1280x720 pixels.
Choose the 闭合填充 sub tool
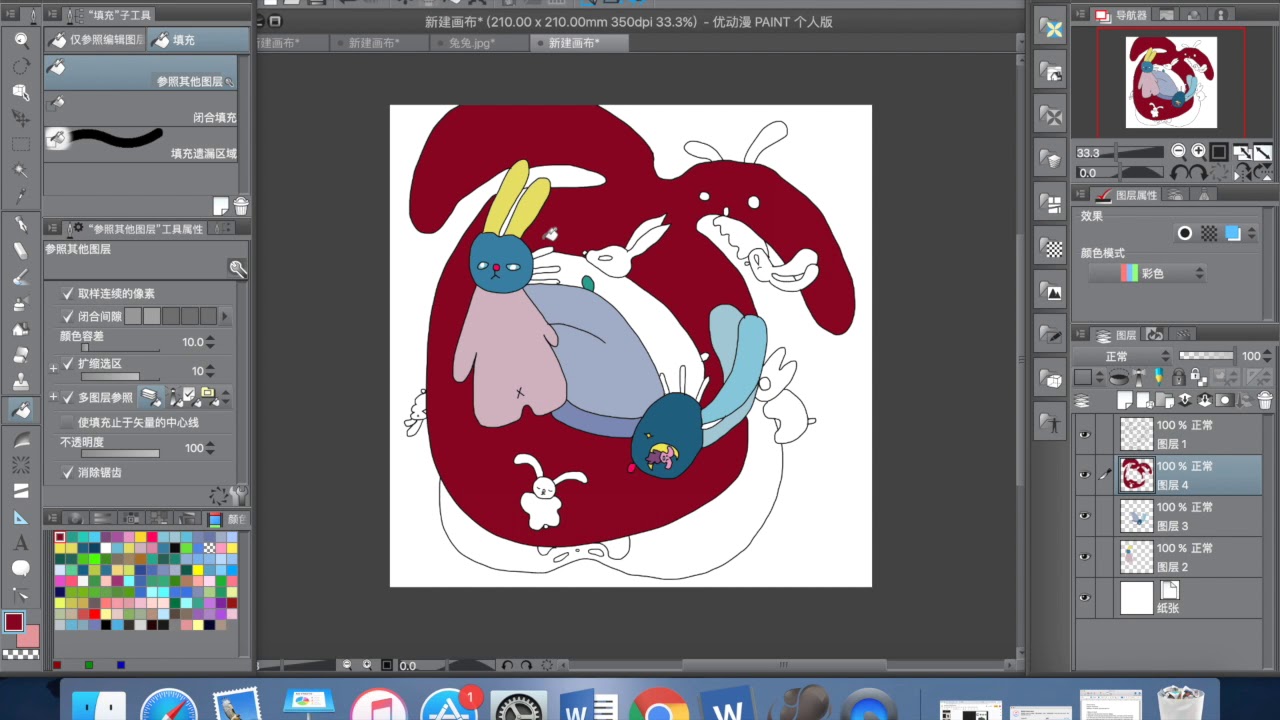(x=141, y=110)
